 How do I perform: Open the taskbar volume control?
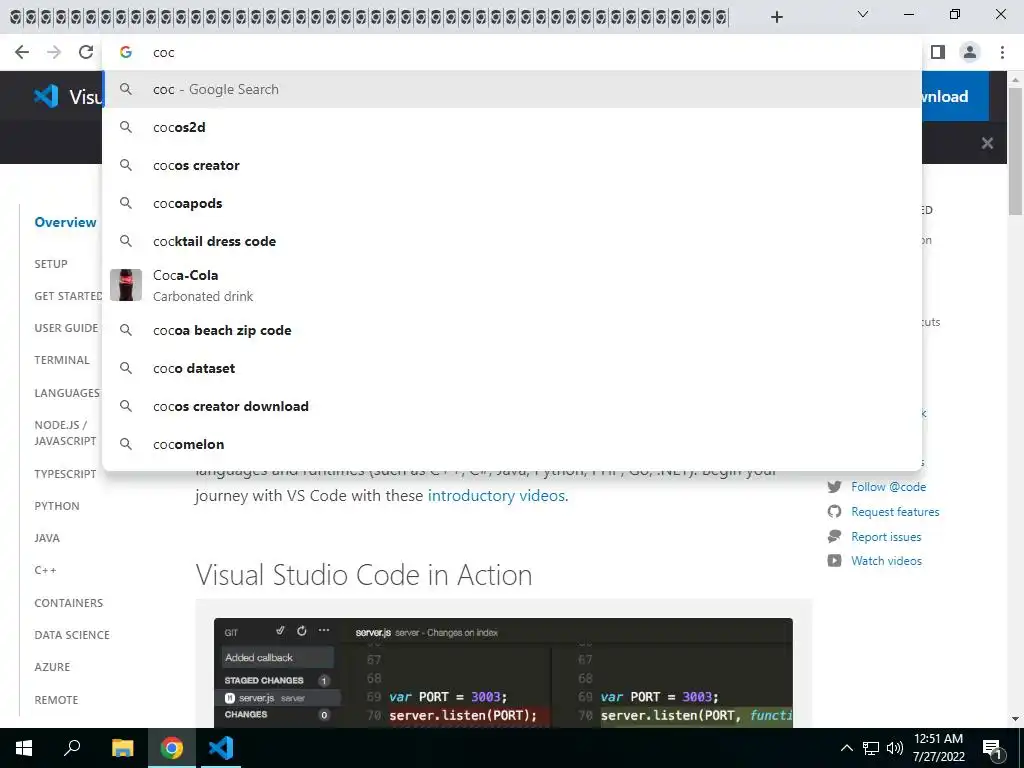[895, 748]
